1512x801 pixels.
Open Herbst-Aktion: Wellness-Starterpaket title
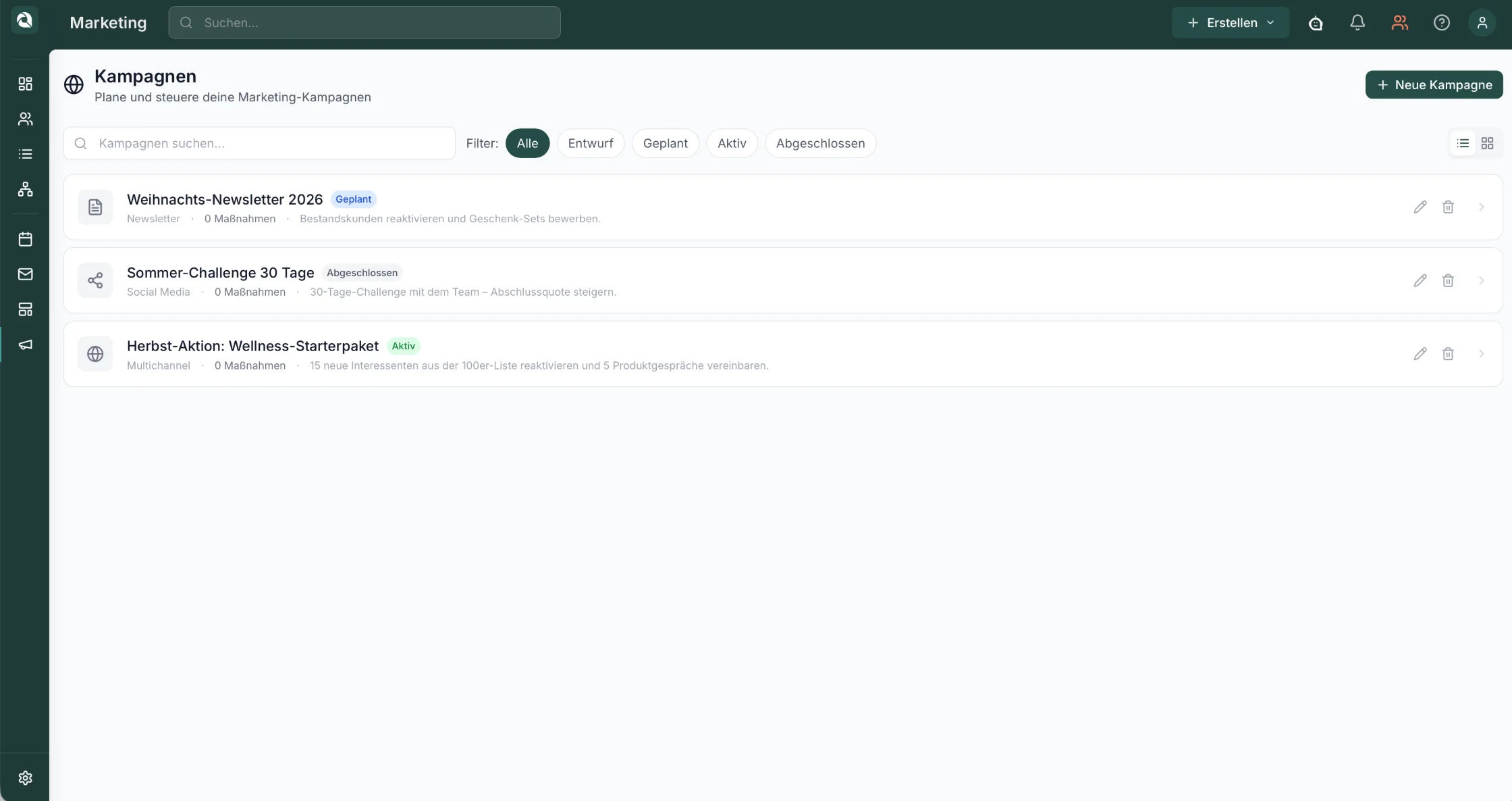pos(252,346)
